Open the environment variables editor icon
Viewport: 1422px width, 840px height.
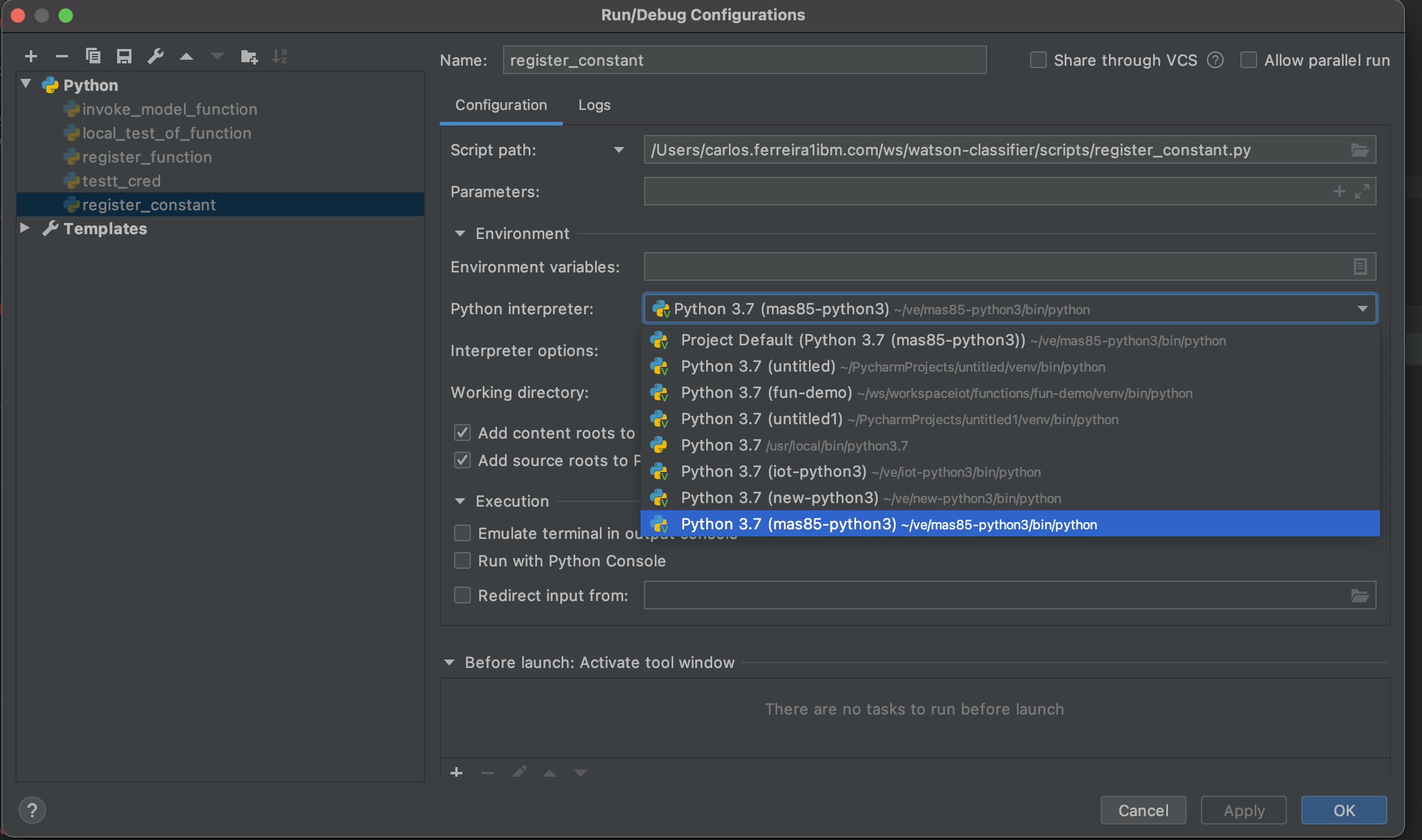point(1360,266)
